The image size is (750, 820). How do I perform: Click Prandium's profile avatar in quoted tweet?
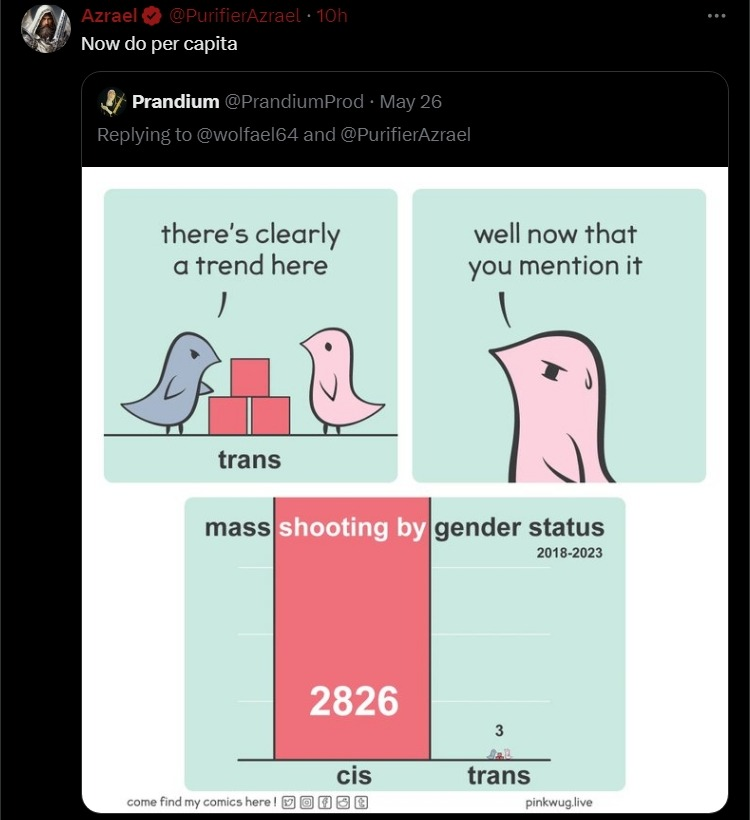point(112,102)
